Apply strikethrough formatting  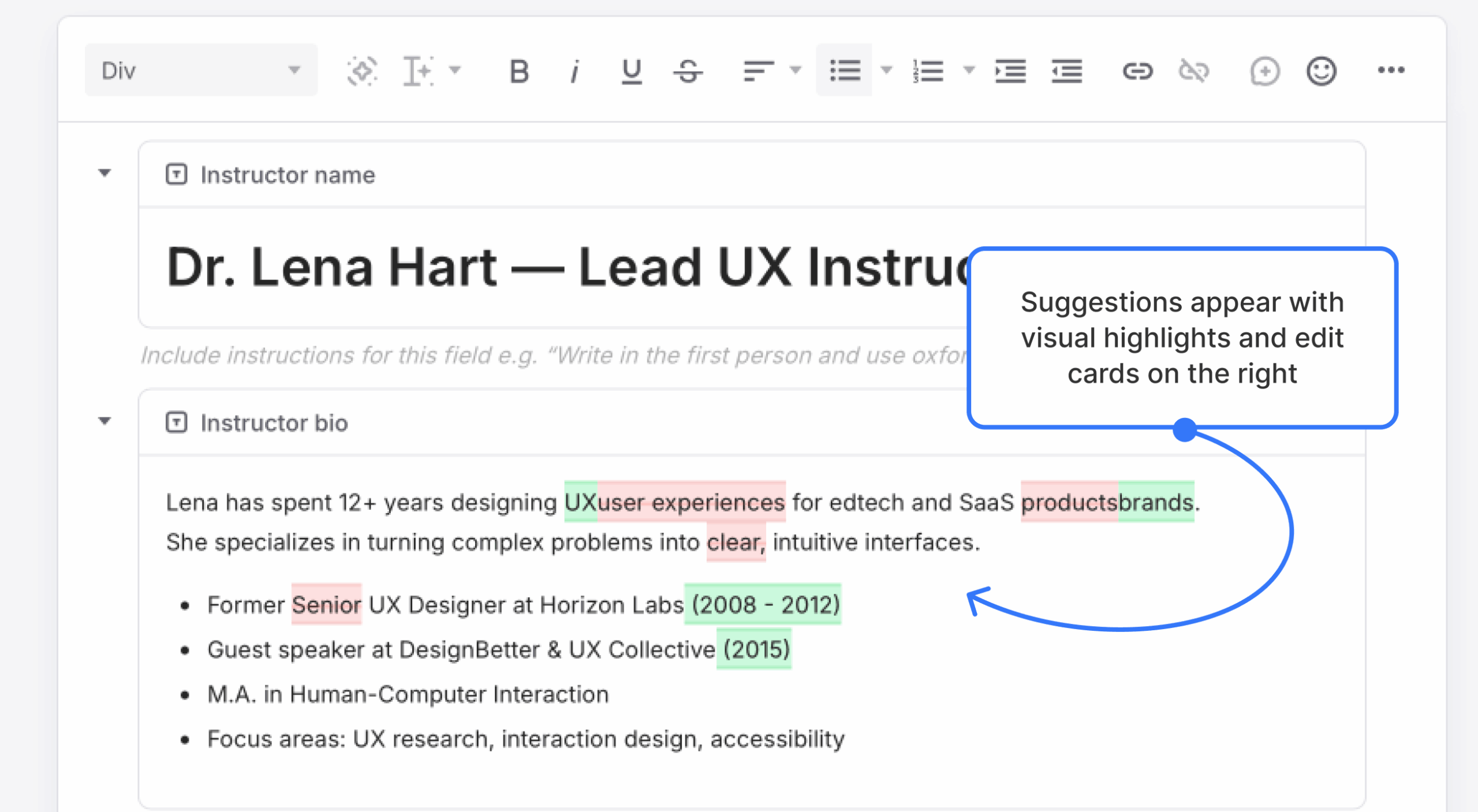click(689, 70)
